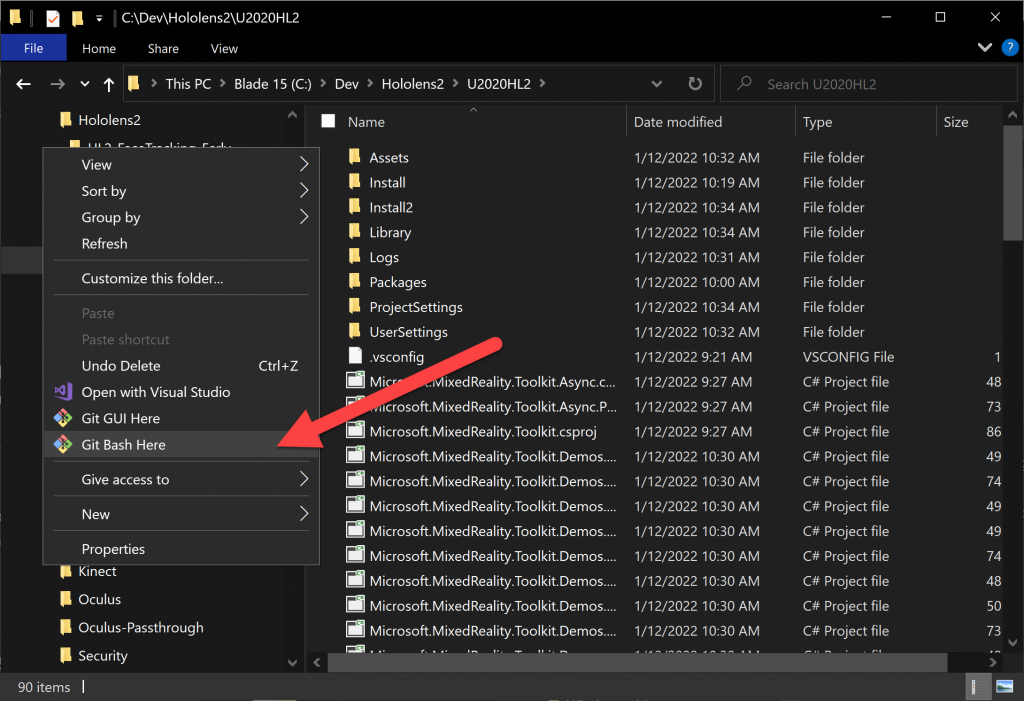Viewport: 1024px width, 701px height.
Task: Click the Properties quick access toolbar icon
Action: (x=53, y=18)
